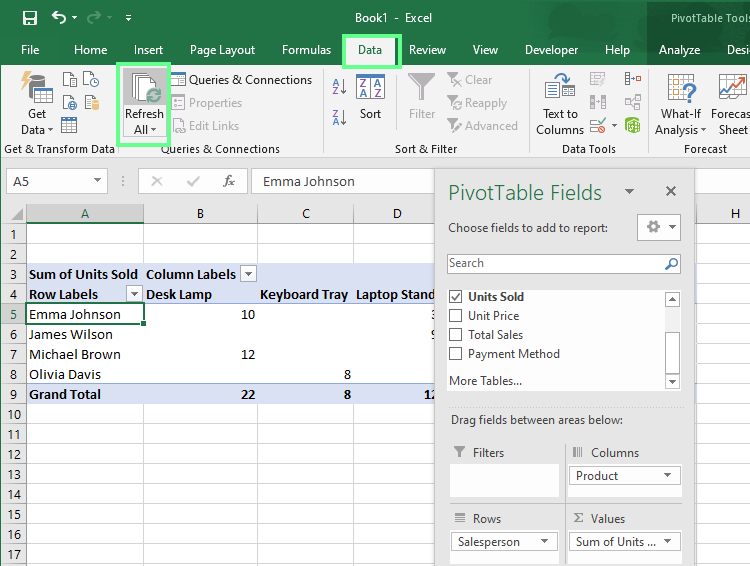The image size is (750, 566).
Task: Click the Get Data icon
Action: (x=37, y=91)
